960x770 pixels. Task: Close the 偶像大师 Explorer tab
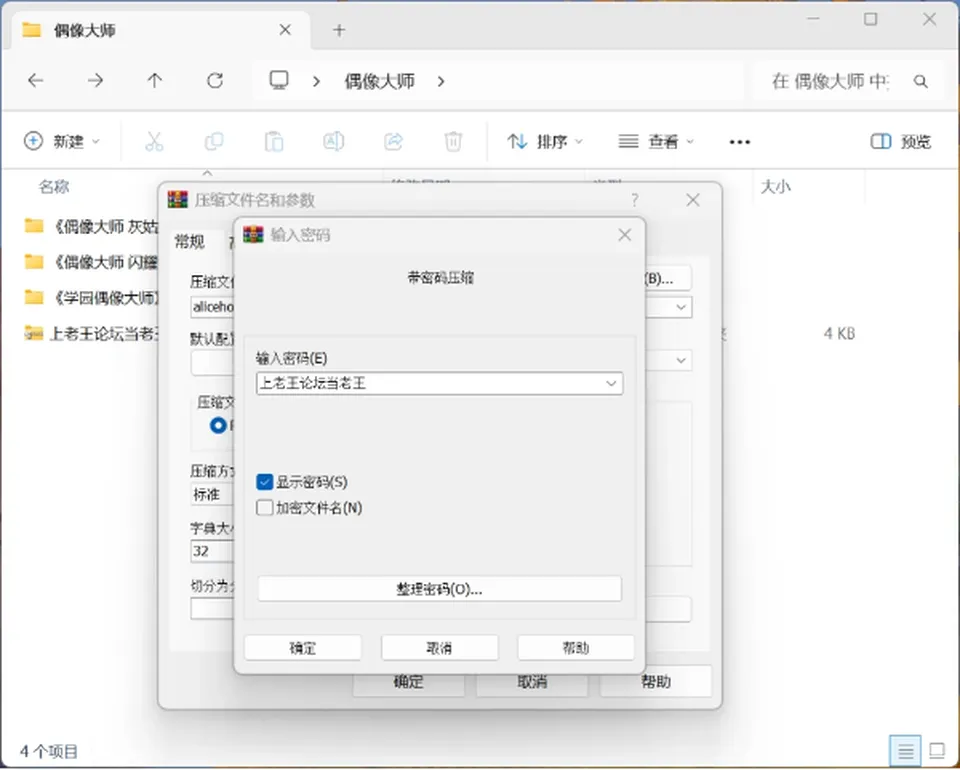(x=285, y=30)
